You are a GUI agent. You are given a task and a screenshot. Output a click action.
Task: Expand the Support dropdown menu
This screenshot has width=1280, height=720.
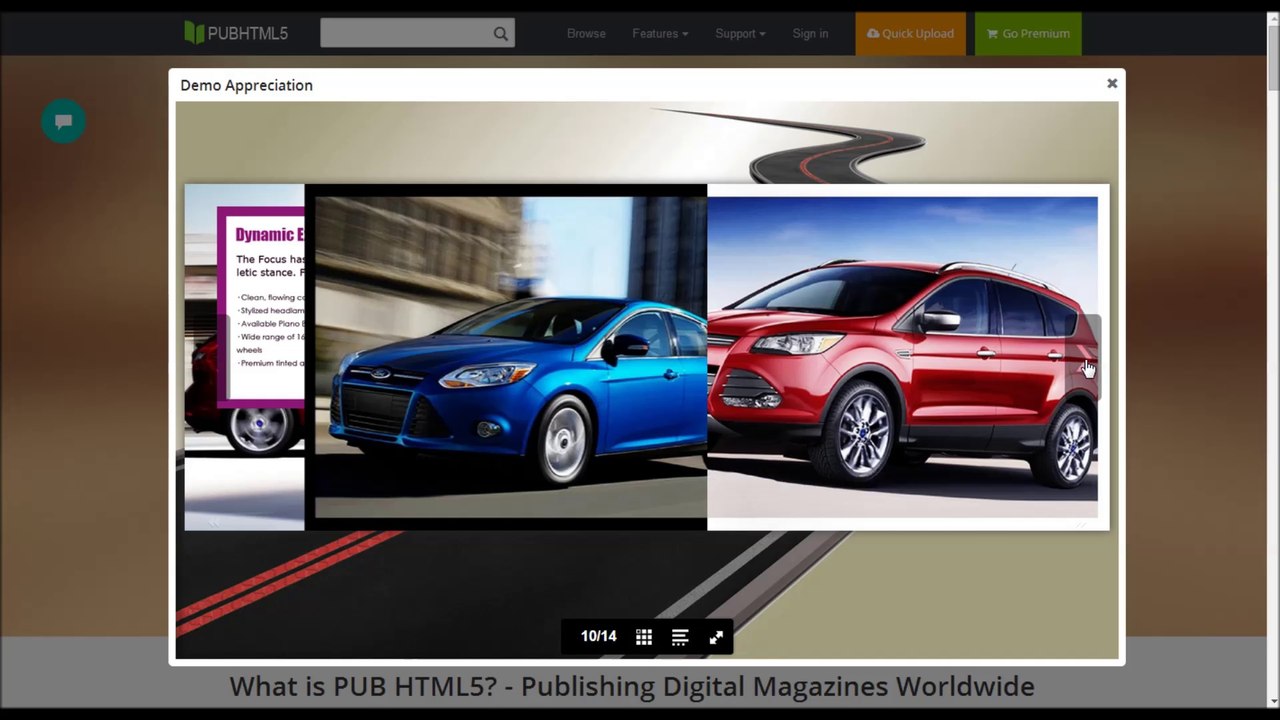[x=740, y=33]
